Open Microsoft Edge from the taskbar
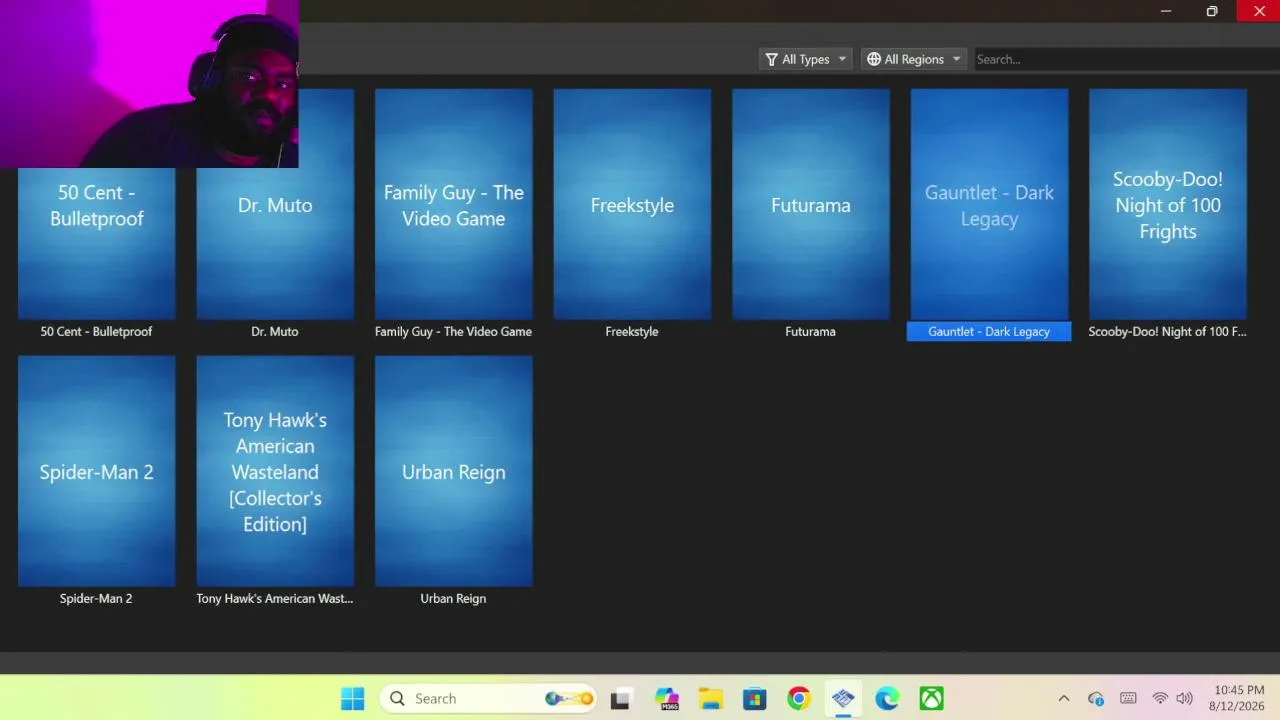The image size is (1280, 720). tap(887, 698)
